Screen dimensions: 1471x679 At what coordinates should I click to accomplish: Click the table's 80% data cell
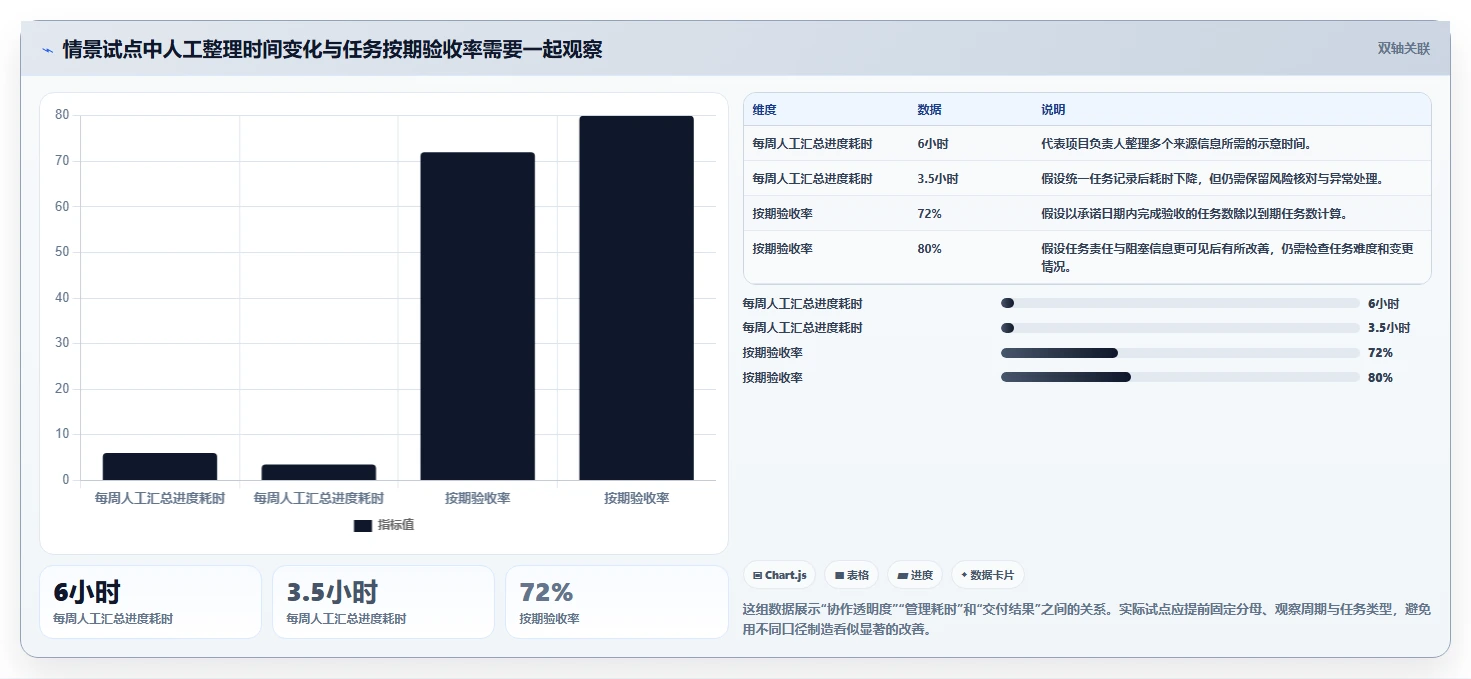click(x=929, y=249)
